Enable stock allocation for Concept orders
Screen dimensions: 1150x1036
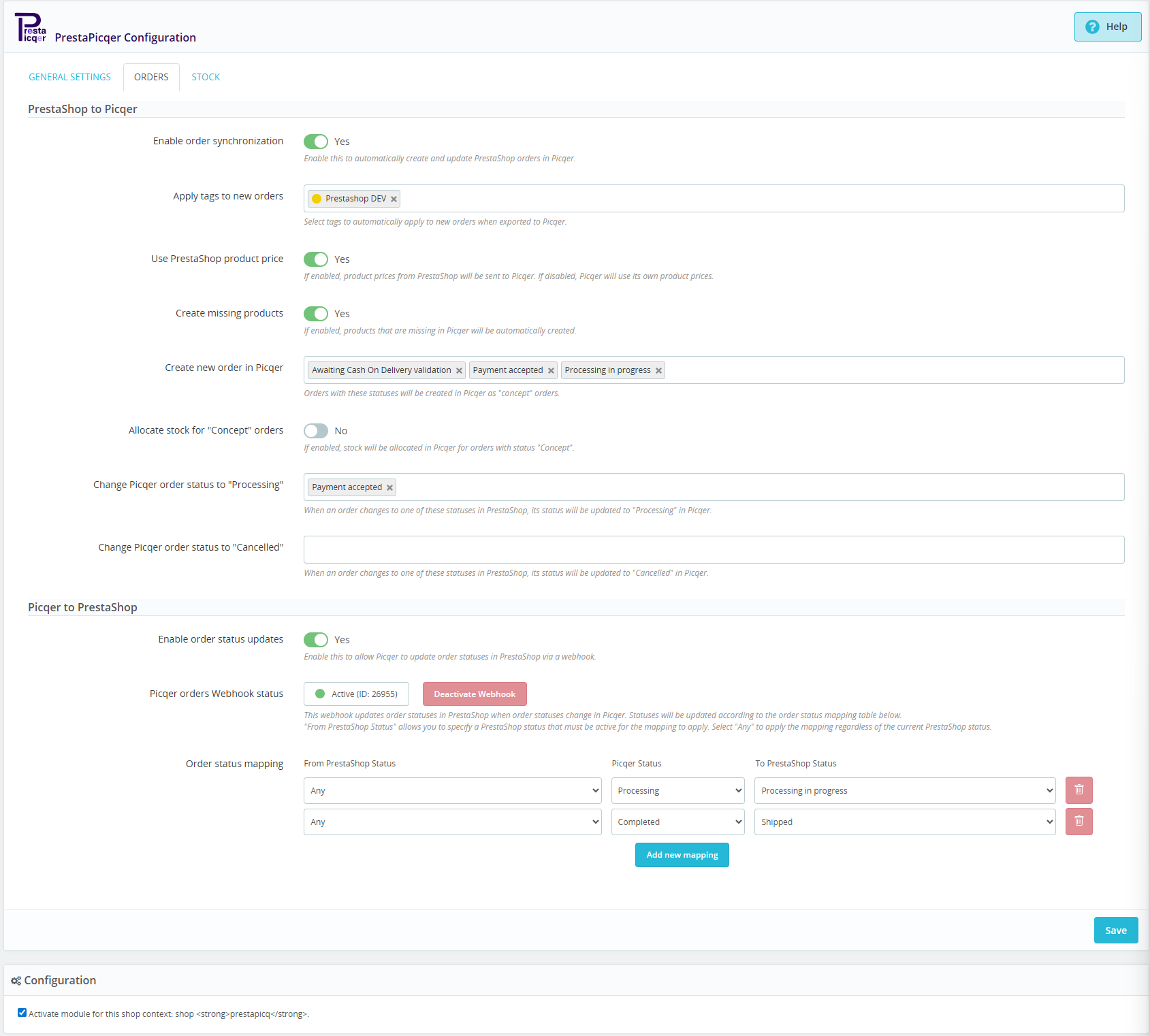[316, 430]
